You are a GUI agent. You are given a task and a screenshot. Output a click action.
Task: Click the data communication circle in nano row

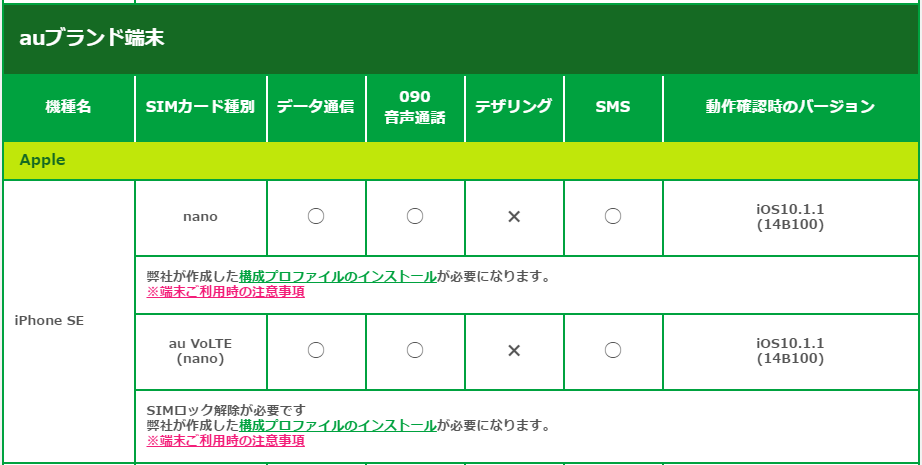coord(316,216)
